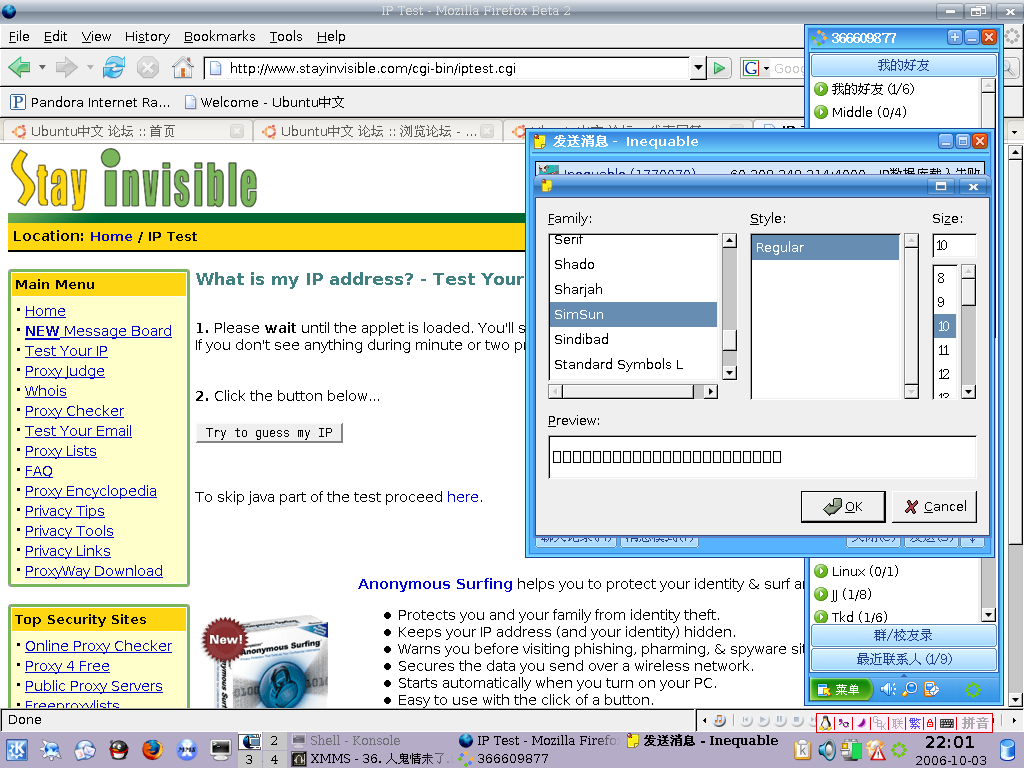This screenshot has height=768, width=1024.
Task: Open the History menu
Action: pyautogui.click(x=147, y=37)
